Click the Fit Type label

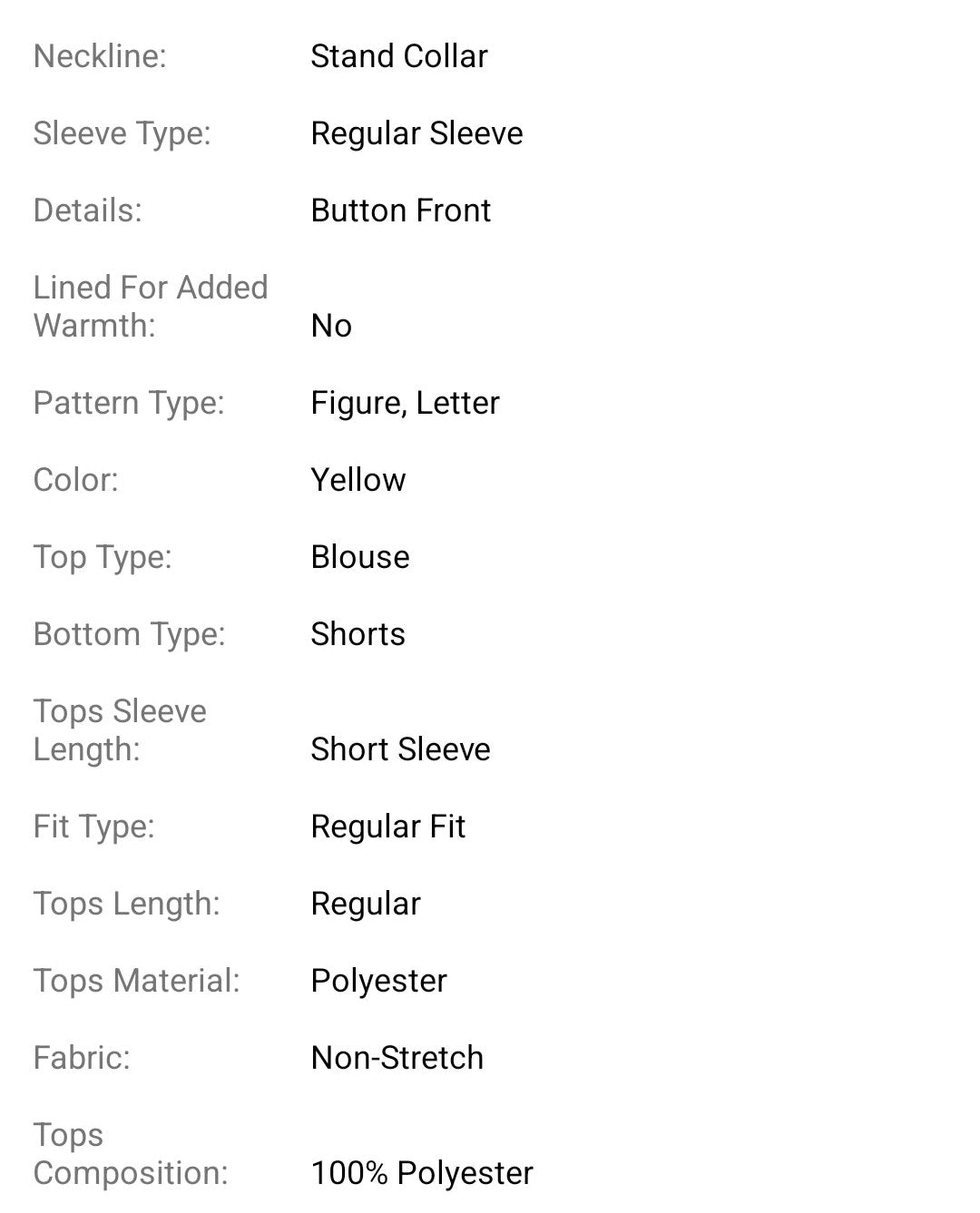click(x=93, y=827)
